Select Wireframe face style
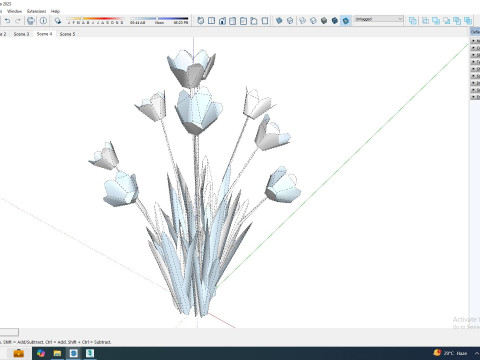This screenshot has height=360, width=480. pos(302,21)
